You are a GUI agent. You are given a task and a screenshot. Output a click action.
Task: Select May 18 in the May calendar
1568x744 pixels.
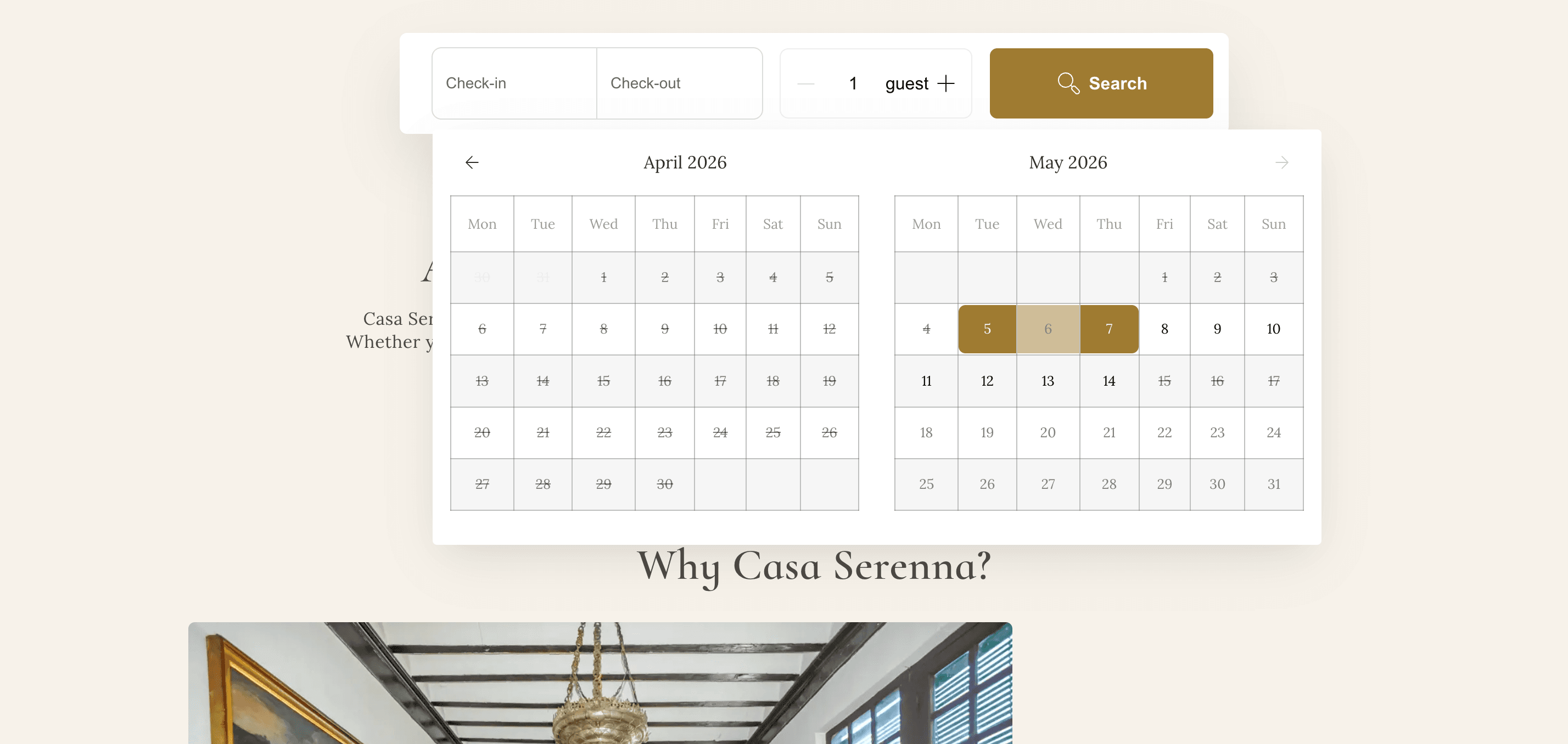tap(926, 432)
